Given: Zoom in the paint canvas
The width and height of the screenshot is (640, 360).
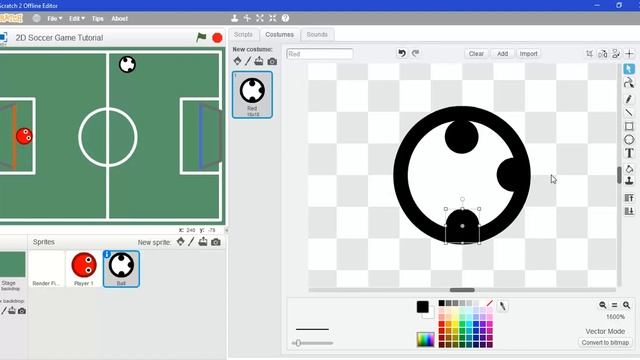Looking at the screenshot, I should pyautogui.click(x=627, y=305).
